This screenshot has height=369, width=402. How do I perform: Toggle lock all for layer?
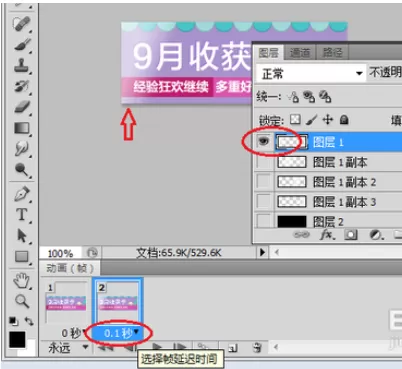[x=344, y=119]
